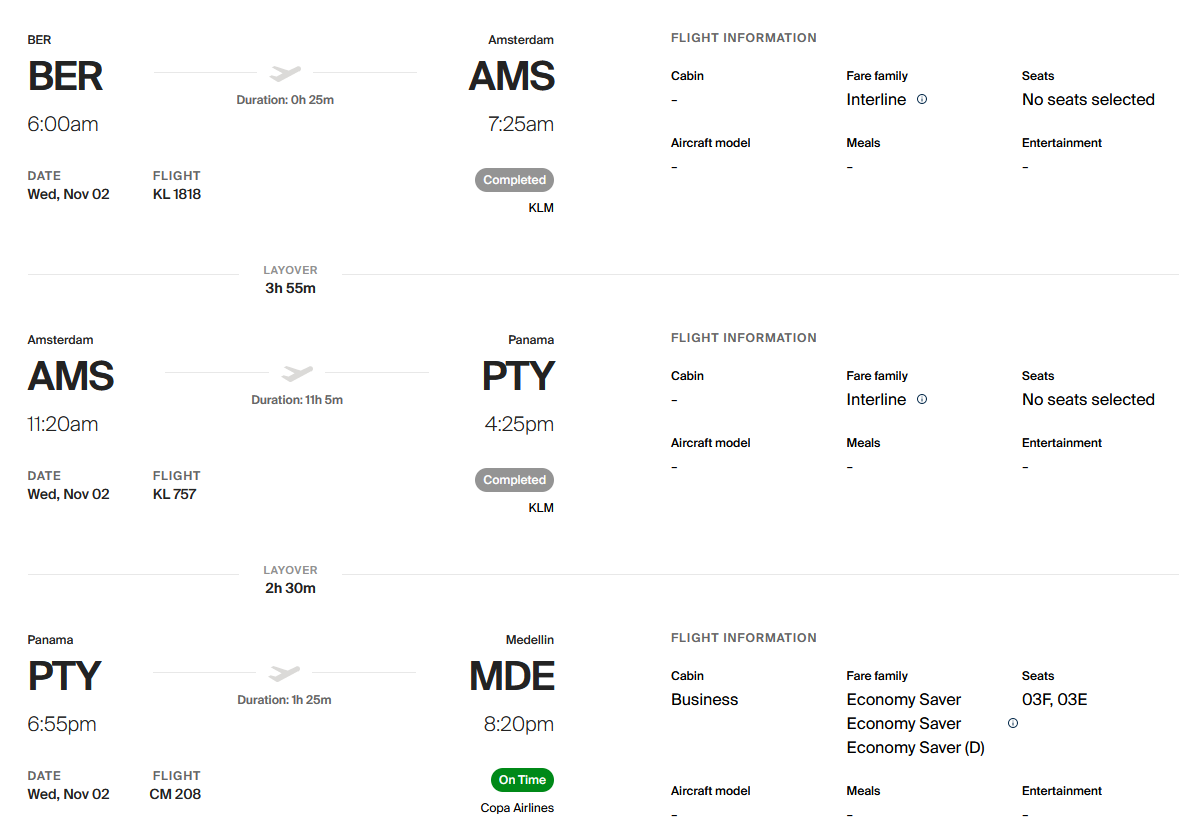Click the Business cabin value for the PTY–MDE flight
This screenshot has width=1179, height=834.
tap(704, 700)
